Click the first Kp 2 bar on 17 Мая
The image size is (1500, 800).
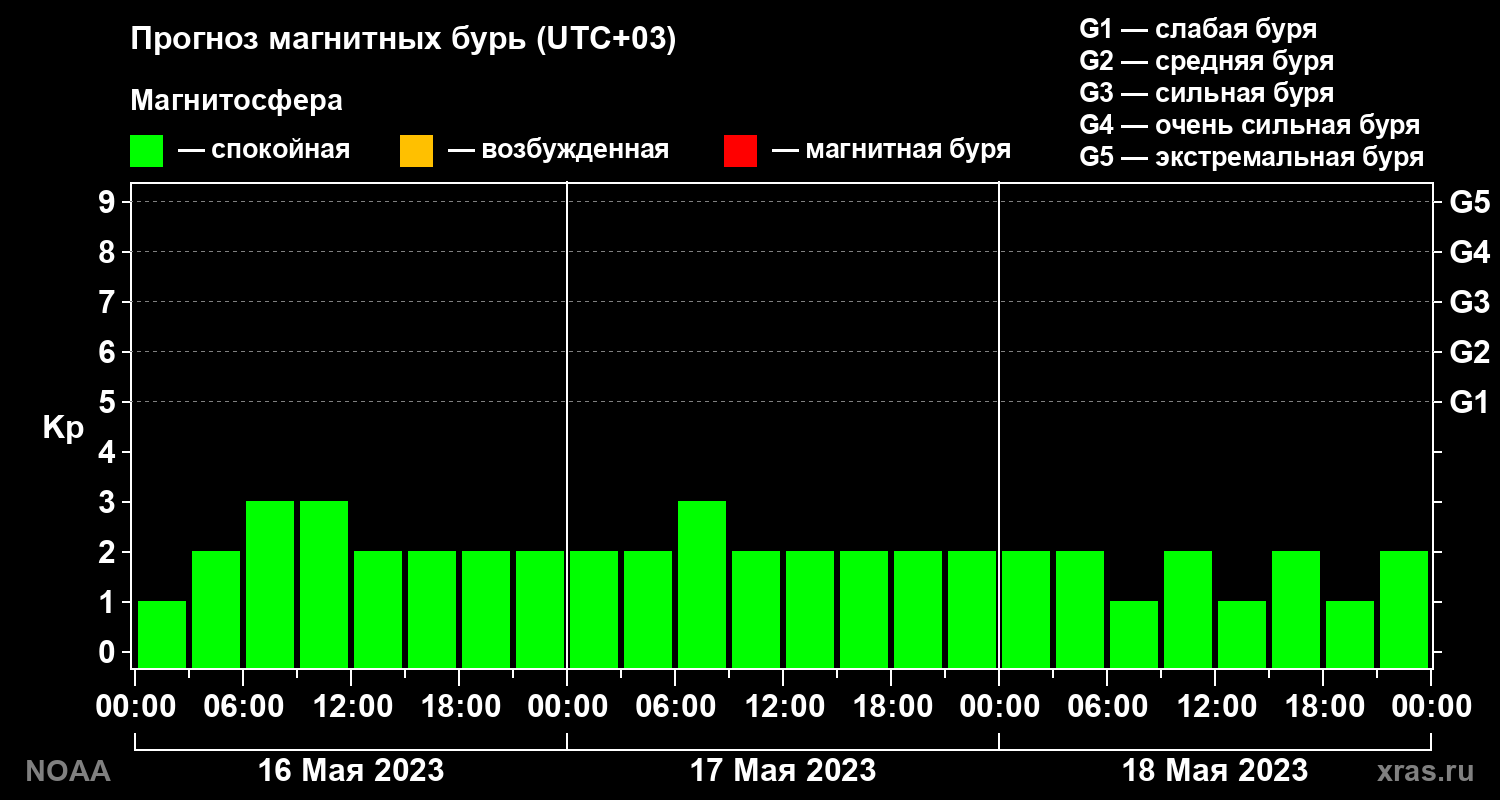(x=594, y=609)
